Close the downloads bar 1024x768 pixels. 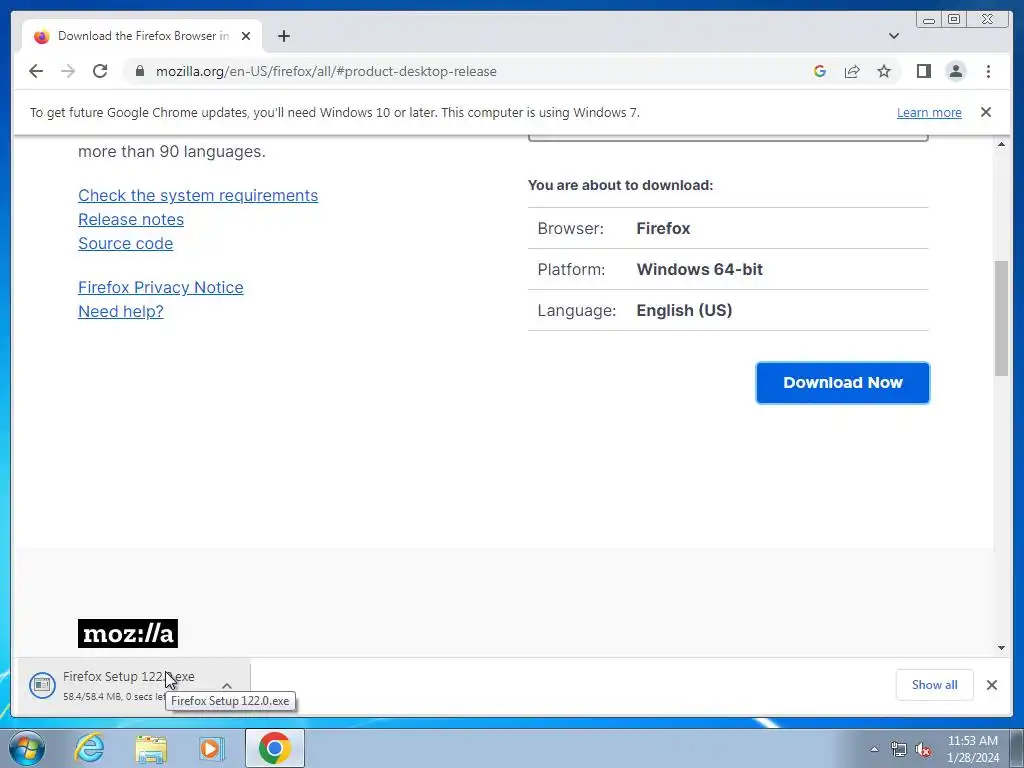pyautogui.click(x=991, y=684)
